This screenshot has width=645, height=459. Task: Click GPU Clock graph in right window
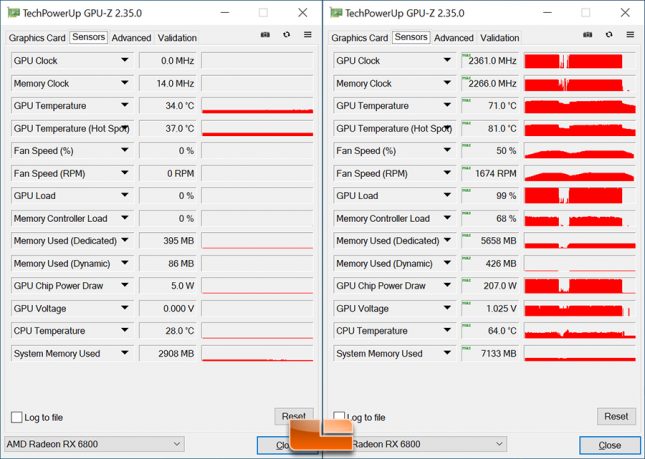[580, 61]
